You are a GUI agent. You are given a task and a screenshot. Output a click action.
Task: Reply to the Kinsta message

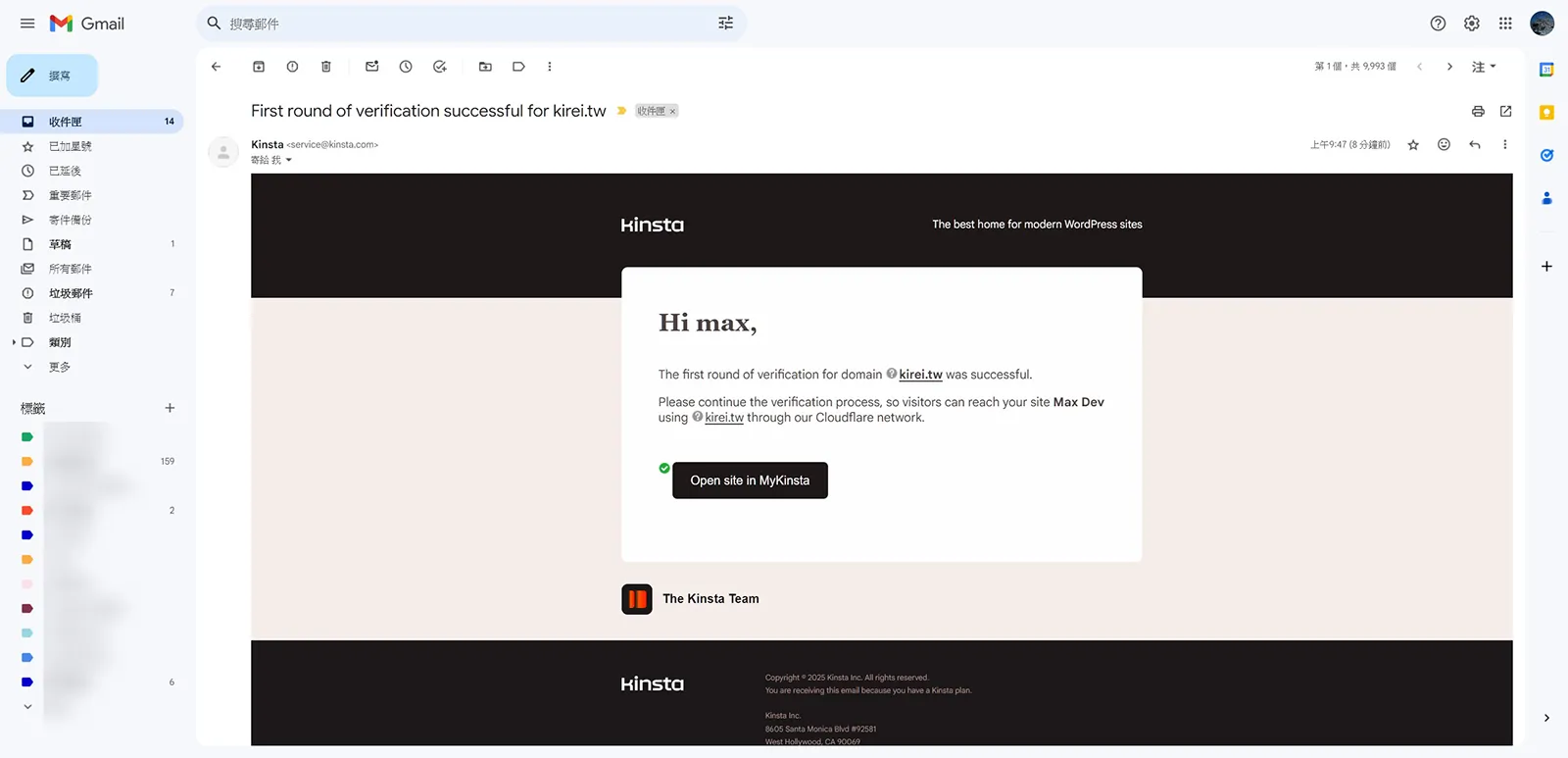1475,145
